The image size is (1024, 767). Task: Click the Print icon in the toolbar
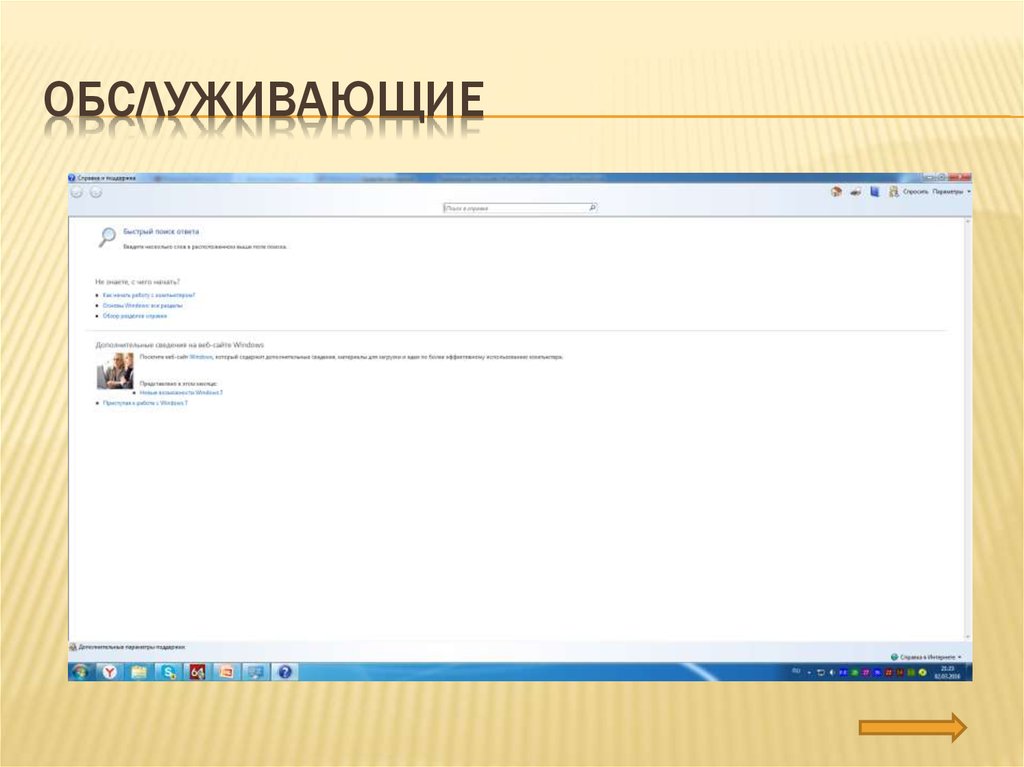(x=857, y=192)
